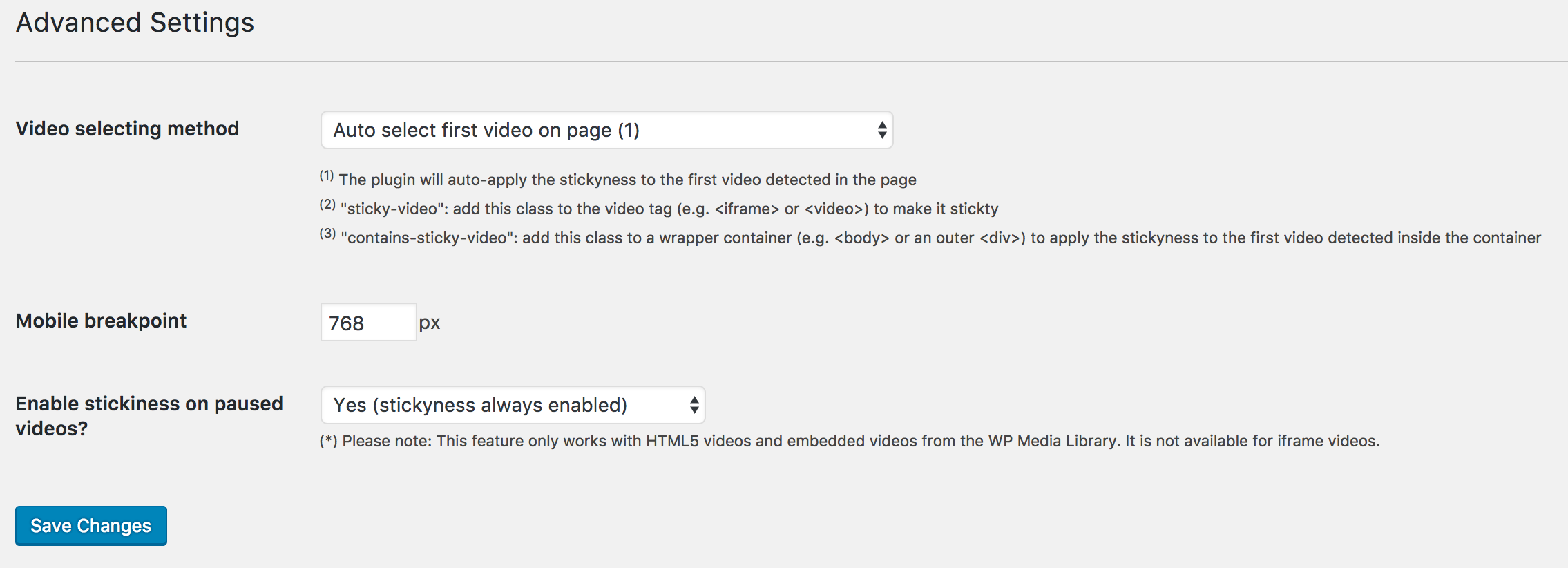Screen dimensions: 1568x568
Task: Click the HTML5 videos "Please note" text
Action: coord(861,441)
